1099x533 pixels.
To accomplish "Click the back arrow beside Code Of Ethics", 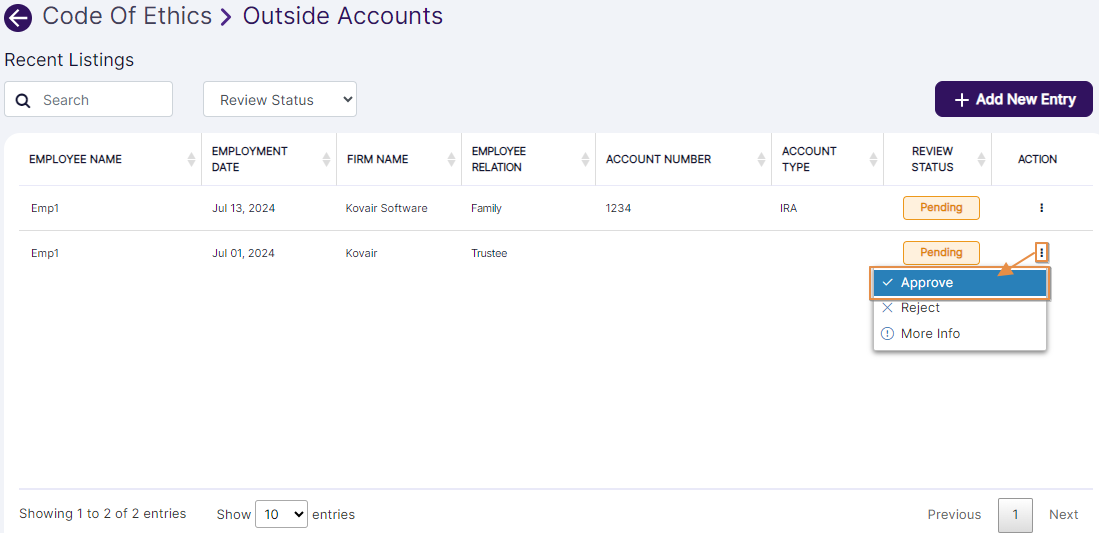I will pyautogui.click(x=18, y=18).
